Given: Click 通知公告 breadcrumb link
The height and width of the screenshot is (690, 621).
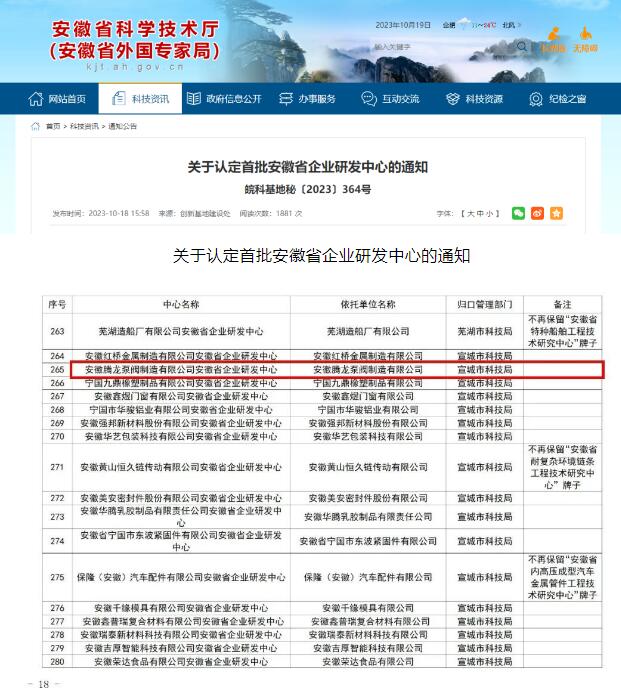Looking at the screenshot, I should [x=122, y=126].
